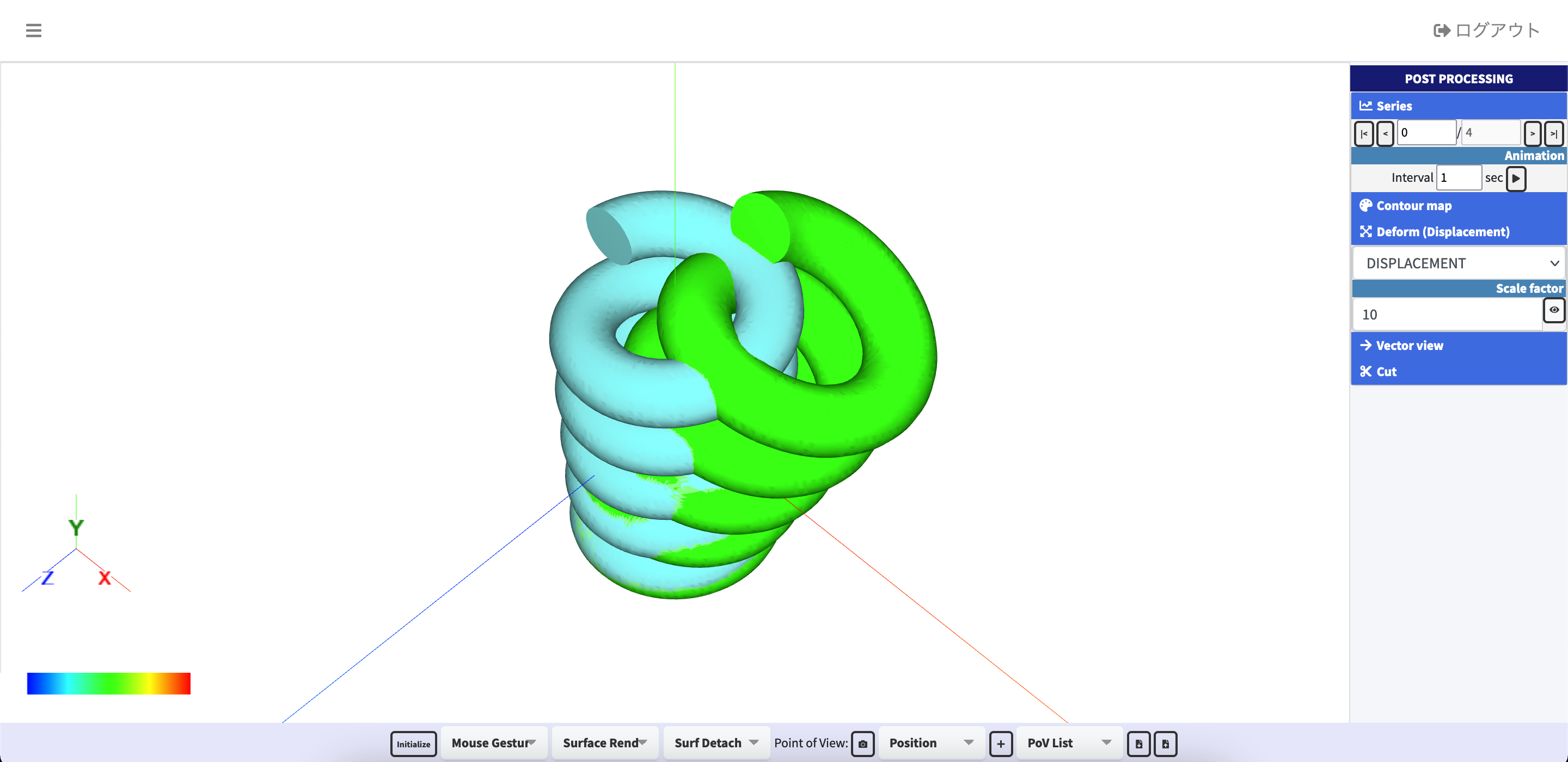Click the Z axis label
The width and height of the screenshot is (1568, 762).
(47, 577)
